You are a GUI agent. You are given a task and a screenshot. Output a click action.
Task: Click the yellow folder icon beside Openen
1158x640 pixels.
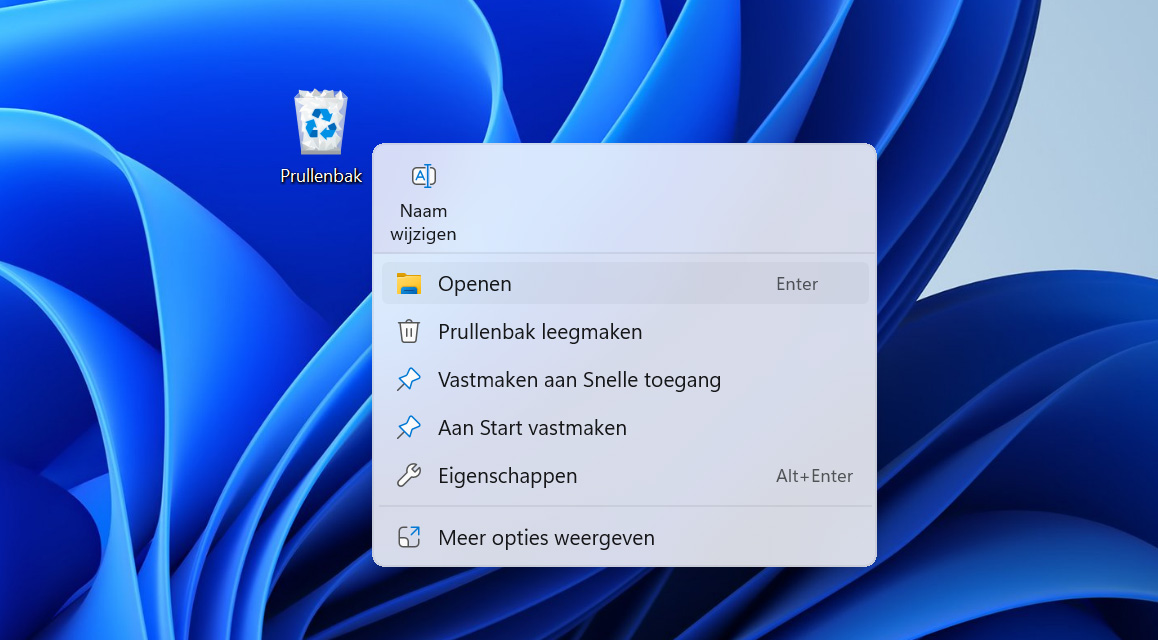(x=408, y=283)
